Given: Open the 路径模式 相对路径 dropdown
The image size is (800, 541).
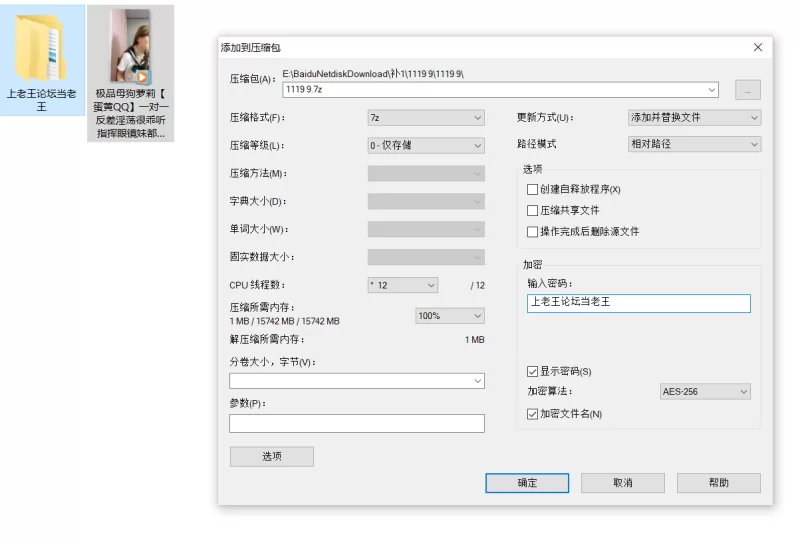Looking at the screenshot, I should tap(694, 144).
